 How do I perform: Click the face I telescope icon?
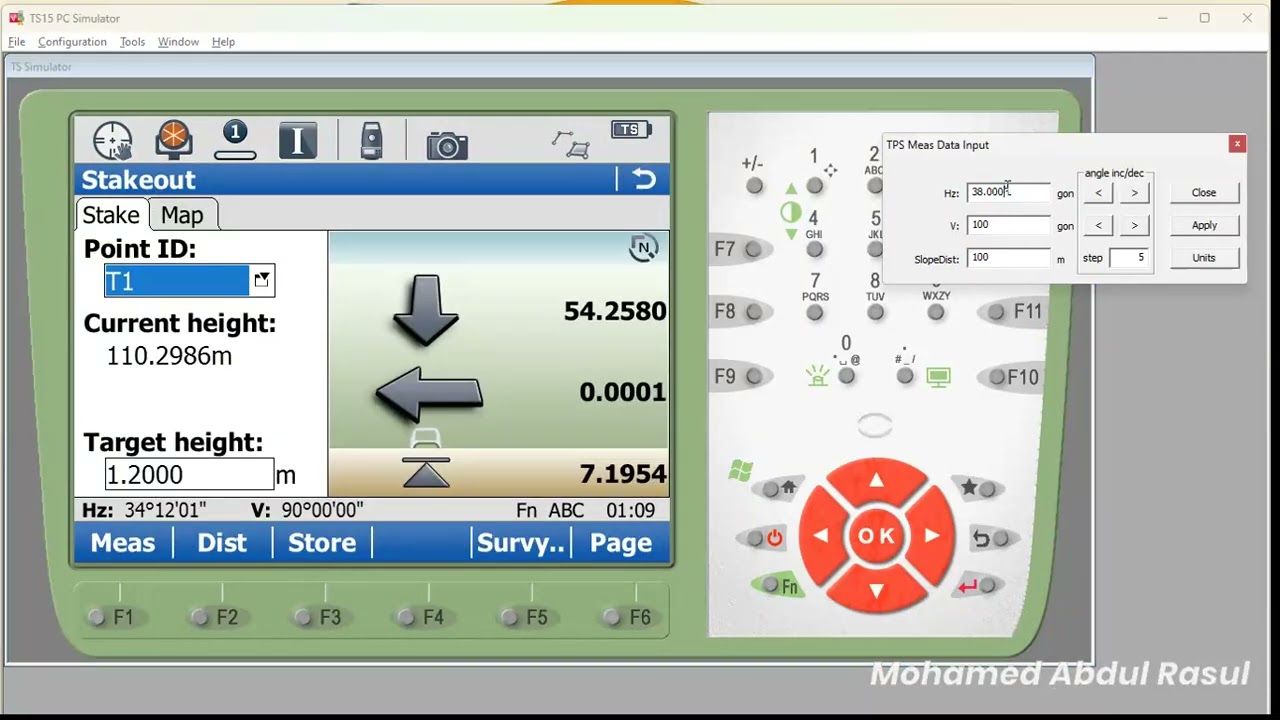point(297,140)
